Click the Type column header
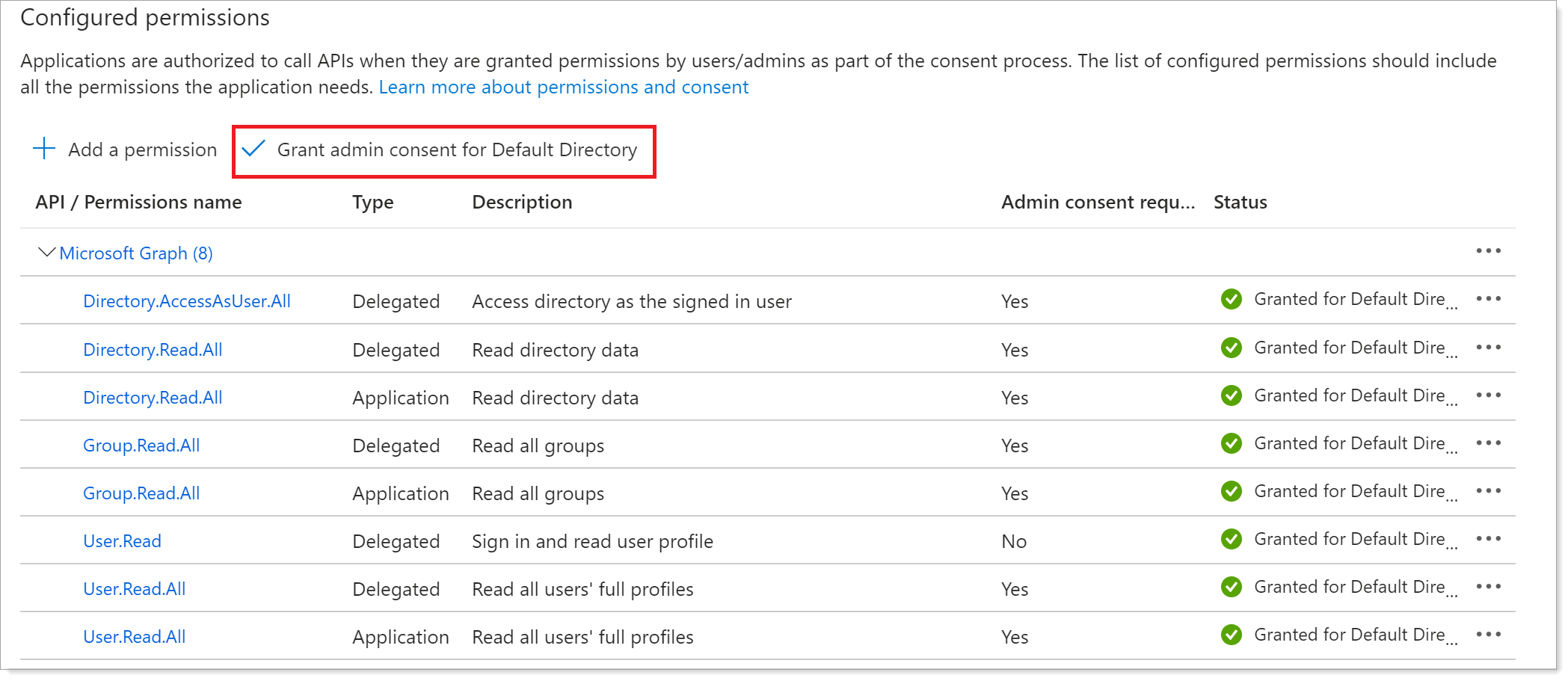This screenshot has width=1568, height=681. tap(372, 203)
